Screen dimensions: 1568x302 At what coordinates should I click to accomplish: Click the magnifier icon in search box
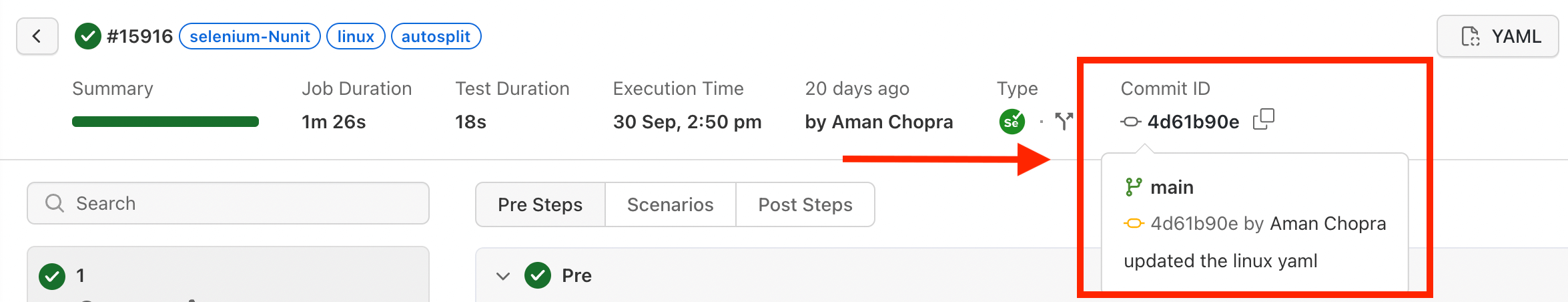pyautogui.click(x=54, y=203)
